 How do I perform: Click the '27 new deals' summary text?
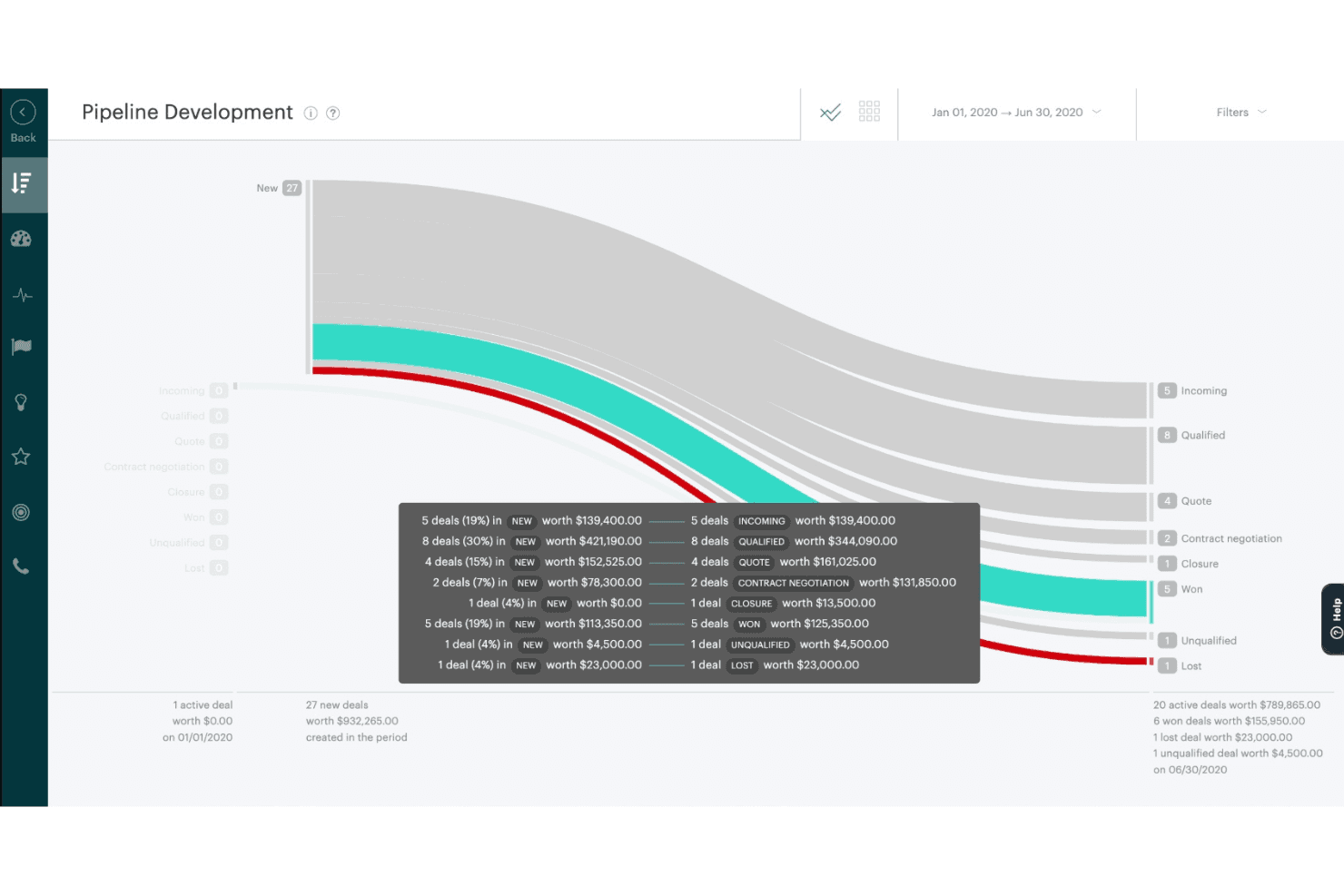point(337,705)
